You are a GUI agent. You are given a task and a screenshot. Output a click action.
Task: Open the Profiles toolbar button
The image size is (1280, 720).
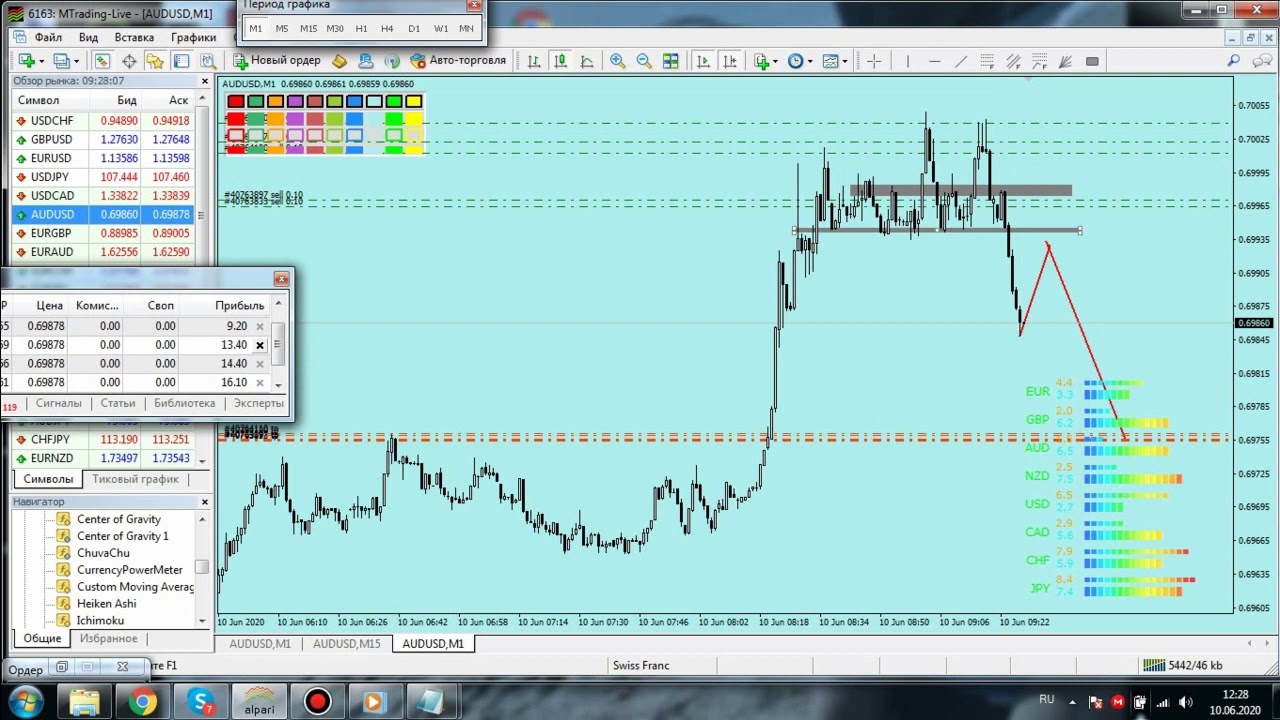(65, 61)
